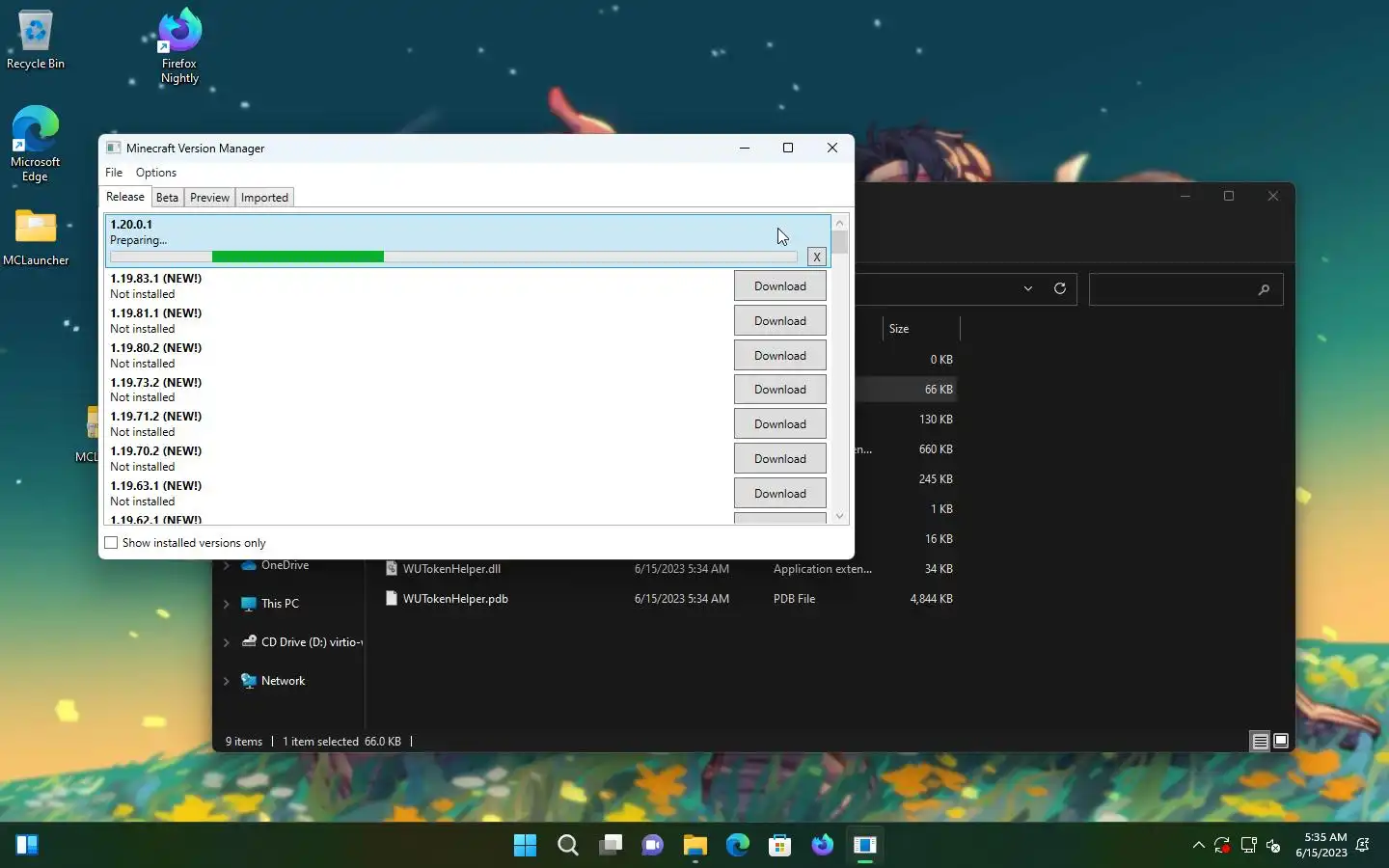Expand the OneDrive tree node

pos(227,565)
